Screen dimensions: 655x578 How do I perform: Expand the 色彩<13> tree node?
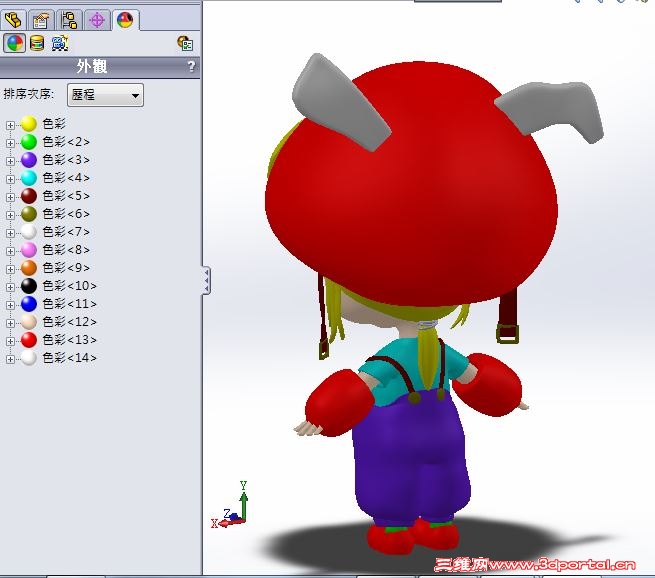[10, 340]
